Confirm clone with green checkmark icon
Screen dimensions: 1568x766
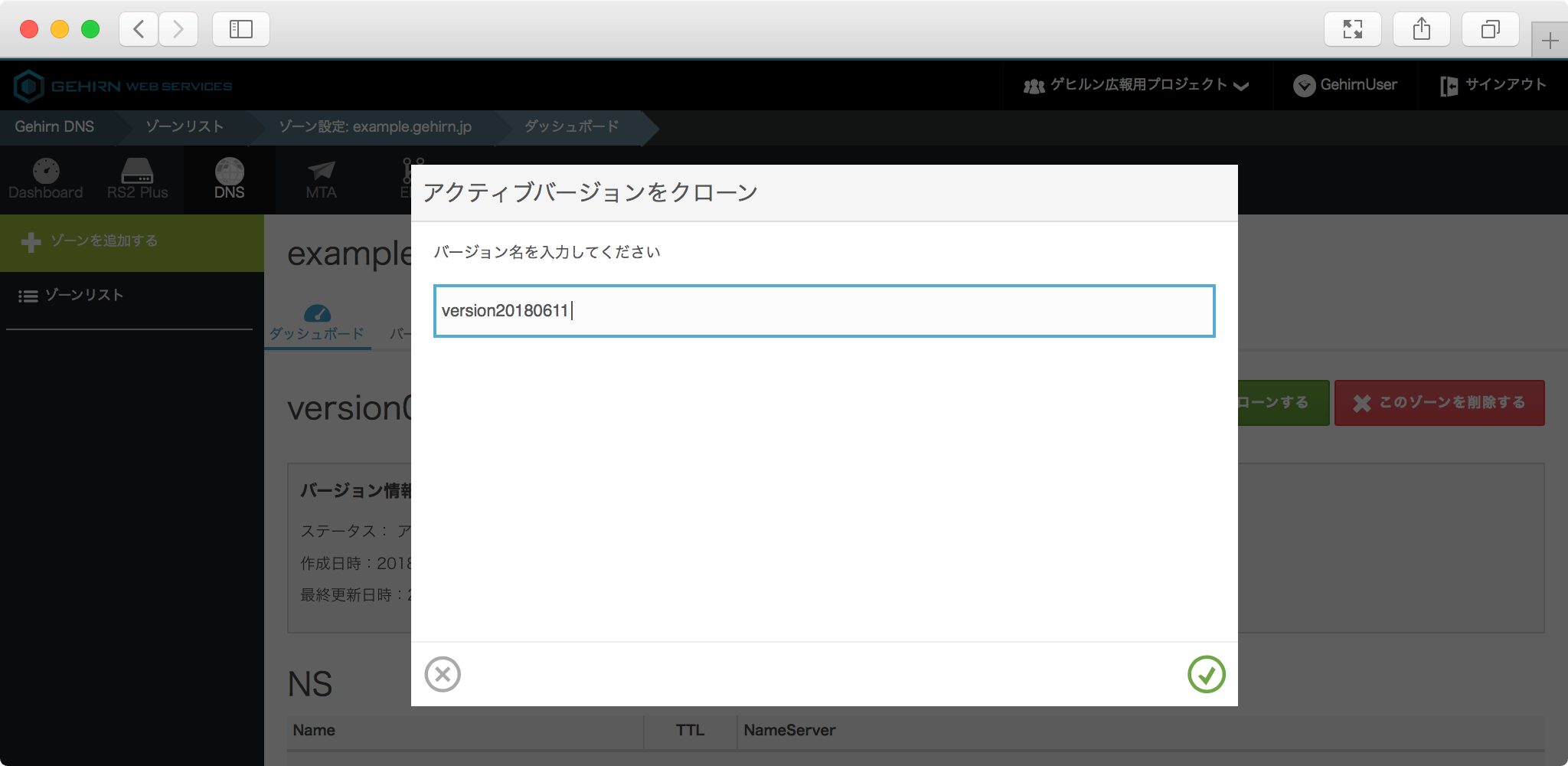[1206, 674]
